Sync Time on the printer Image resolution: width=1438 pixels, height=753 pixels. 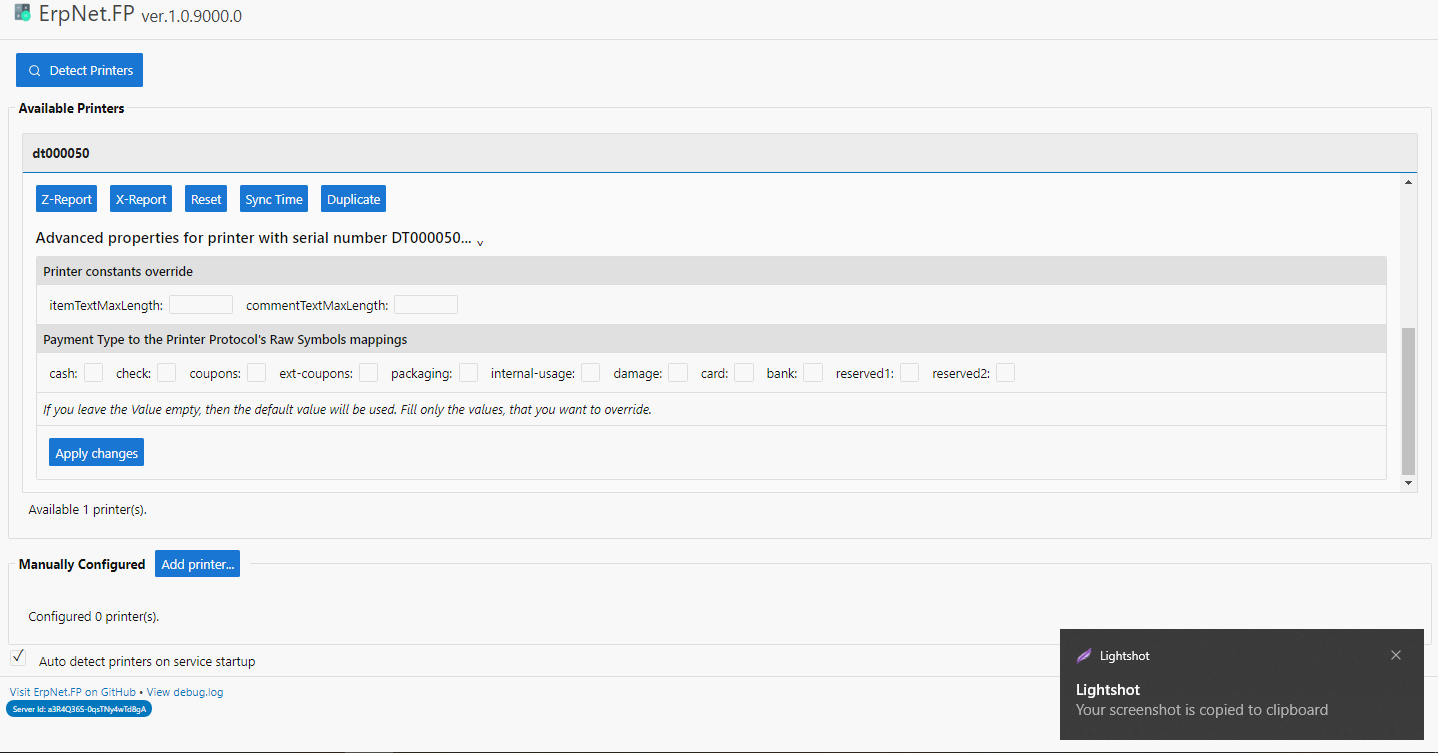273,198
